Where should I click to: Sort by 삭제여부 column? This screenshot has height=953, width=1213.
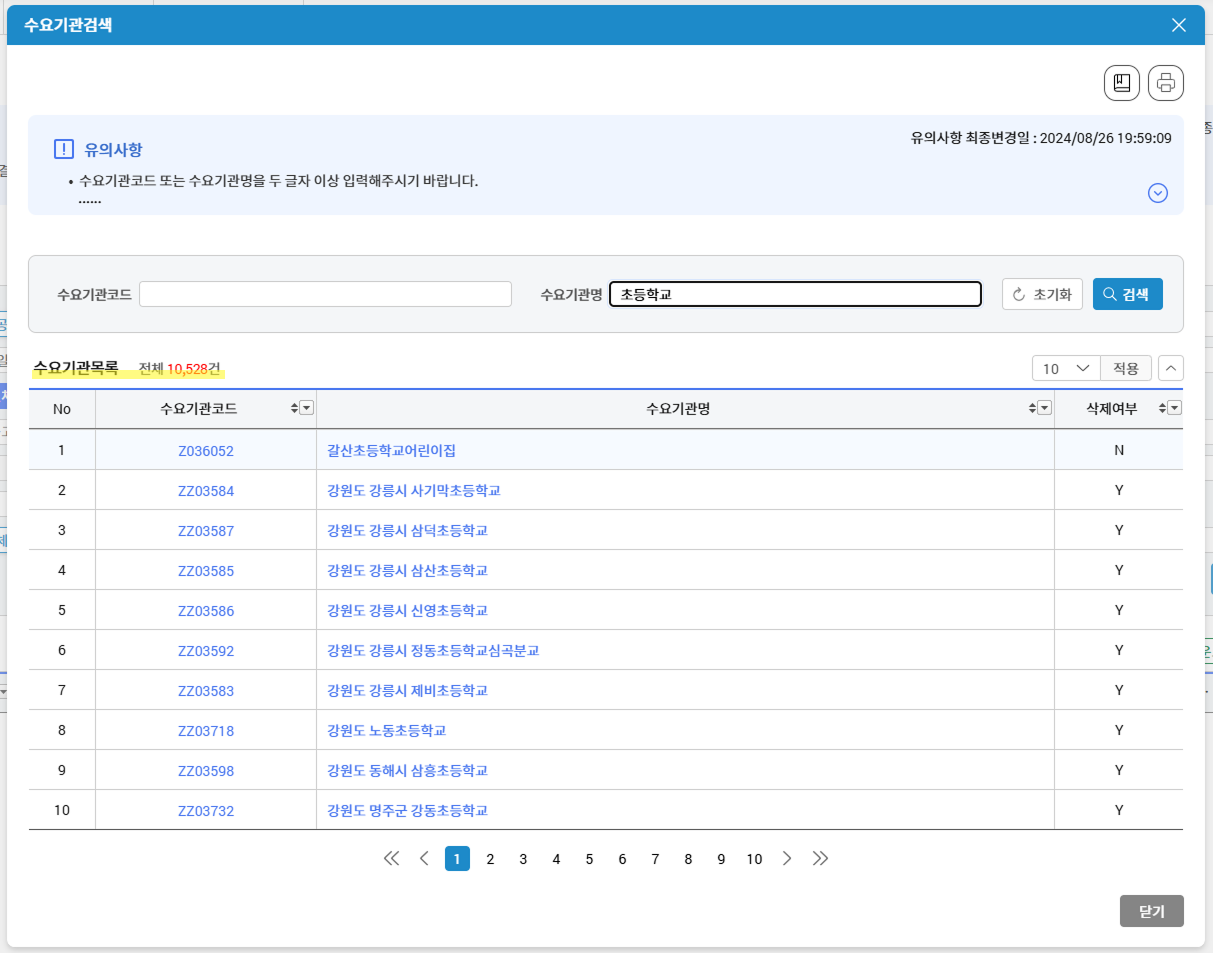[x=1162, y=408]
